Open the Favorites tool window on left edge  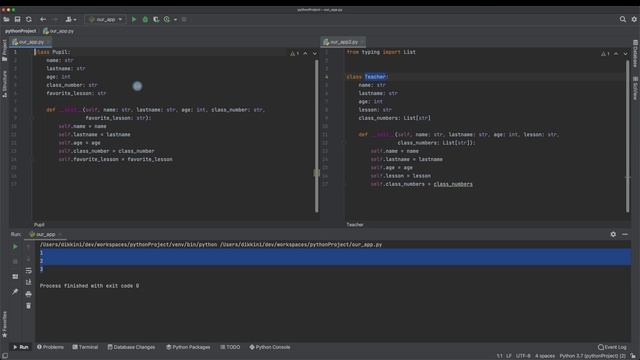[x=4, y=324]
